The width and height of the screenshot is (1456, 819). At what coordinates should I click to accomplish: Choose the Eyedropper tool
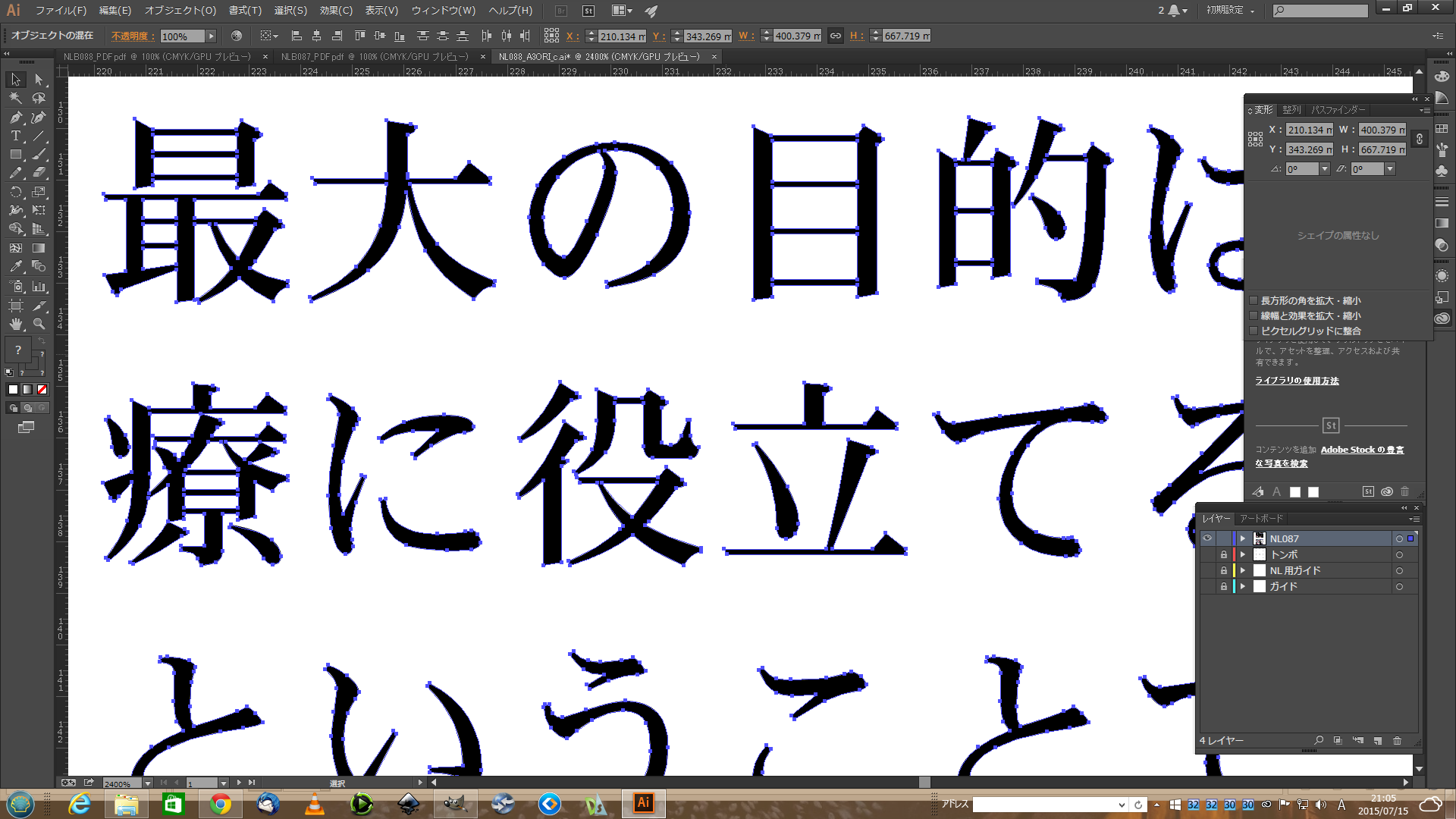pos(15,267)
